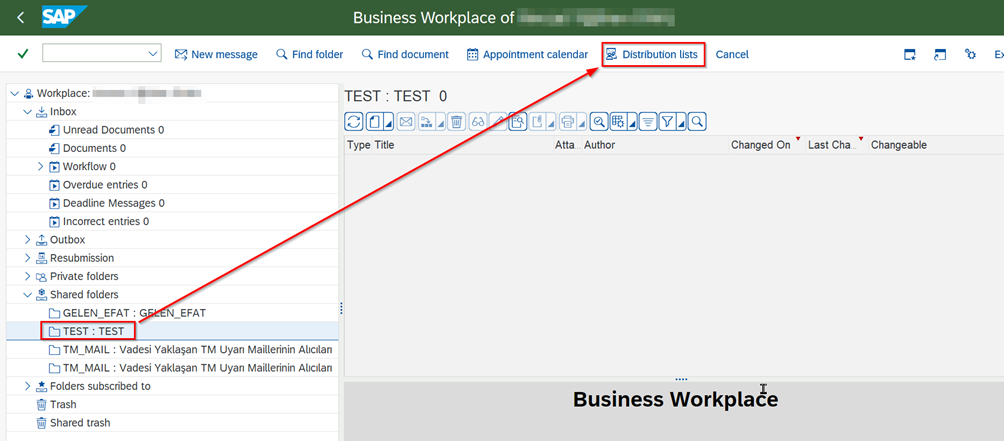Expand the Private folders node
The height and width of the screenshot is (441, 1004).
[28, 276]
